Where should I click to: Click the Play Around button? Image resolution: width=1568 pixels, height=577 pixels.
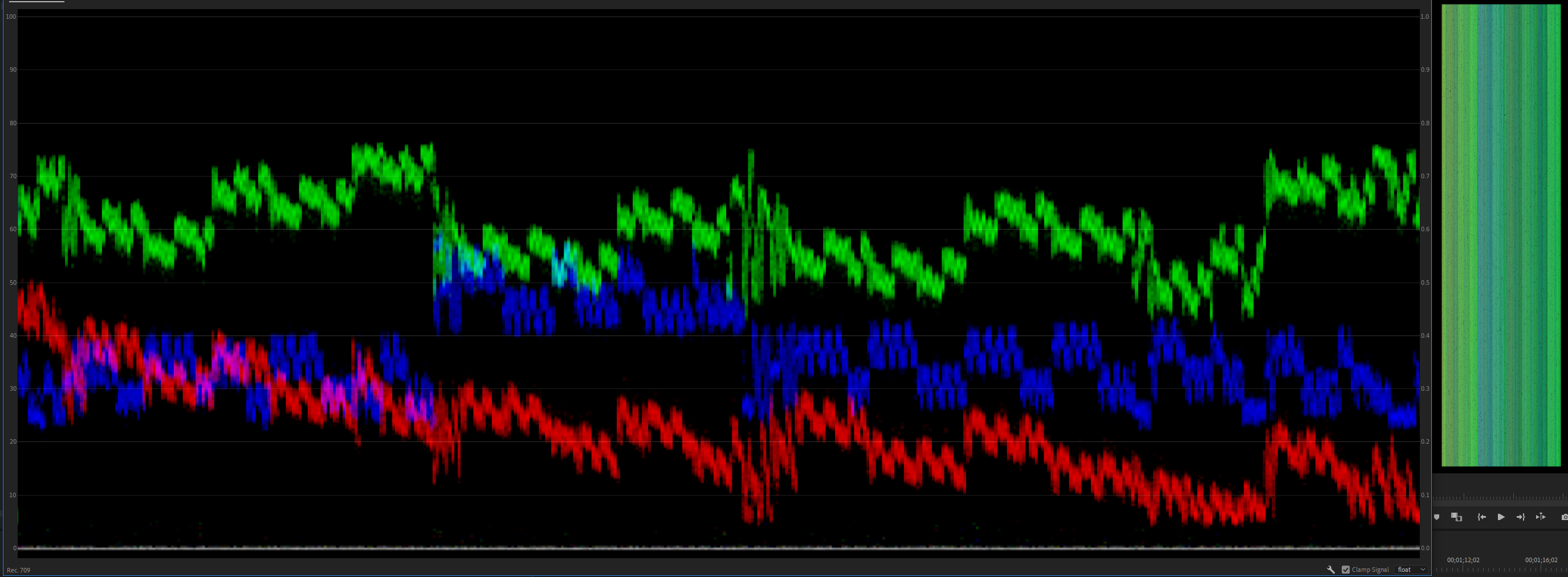click(1541, 517)
